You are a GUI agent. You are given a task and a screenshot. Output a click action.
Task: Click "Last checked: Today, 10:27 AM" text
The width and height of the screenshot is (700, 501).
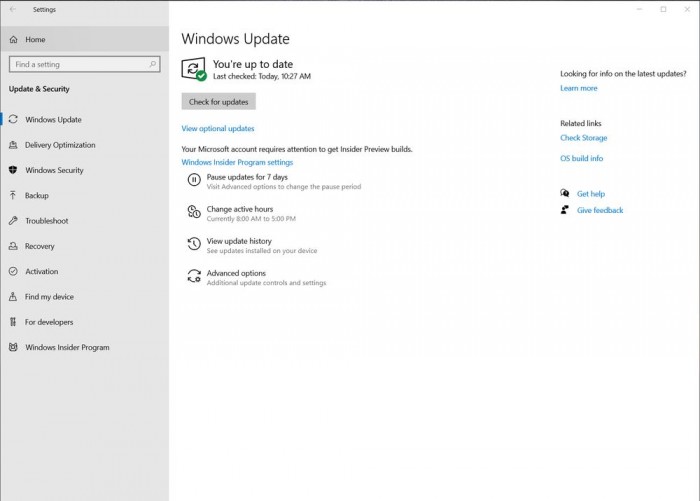[x=262, y=76]
